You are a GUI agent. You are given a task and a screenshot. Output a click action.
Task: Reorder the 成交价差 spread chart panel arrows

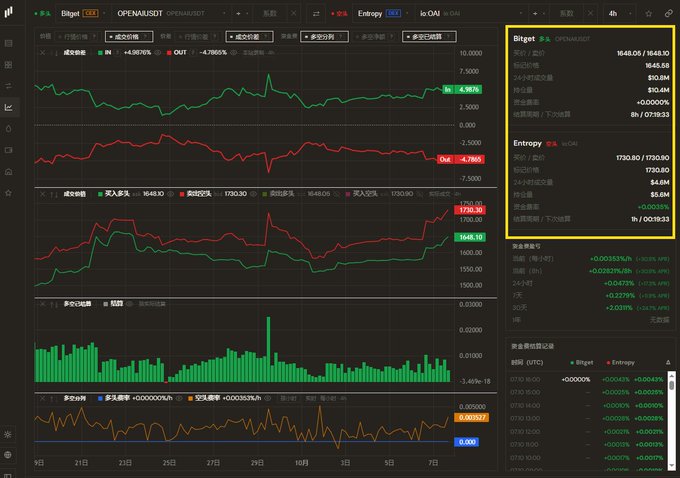click(x=54, y=53)
